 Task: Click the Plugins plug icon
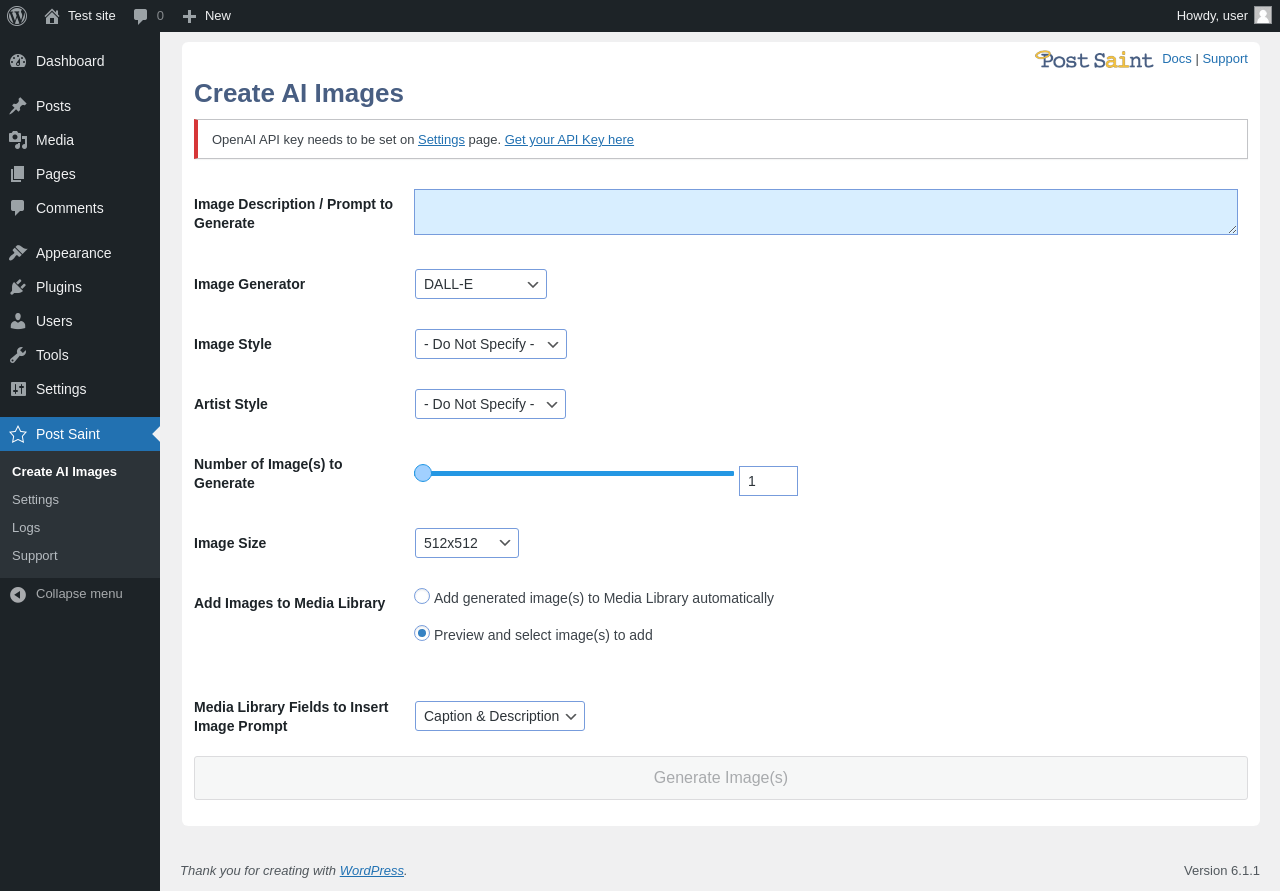coord(18,287)
